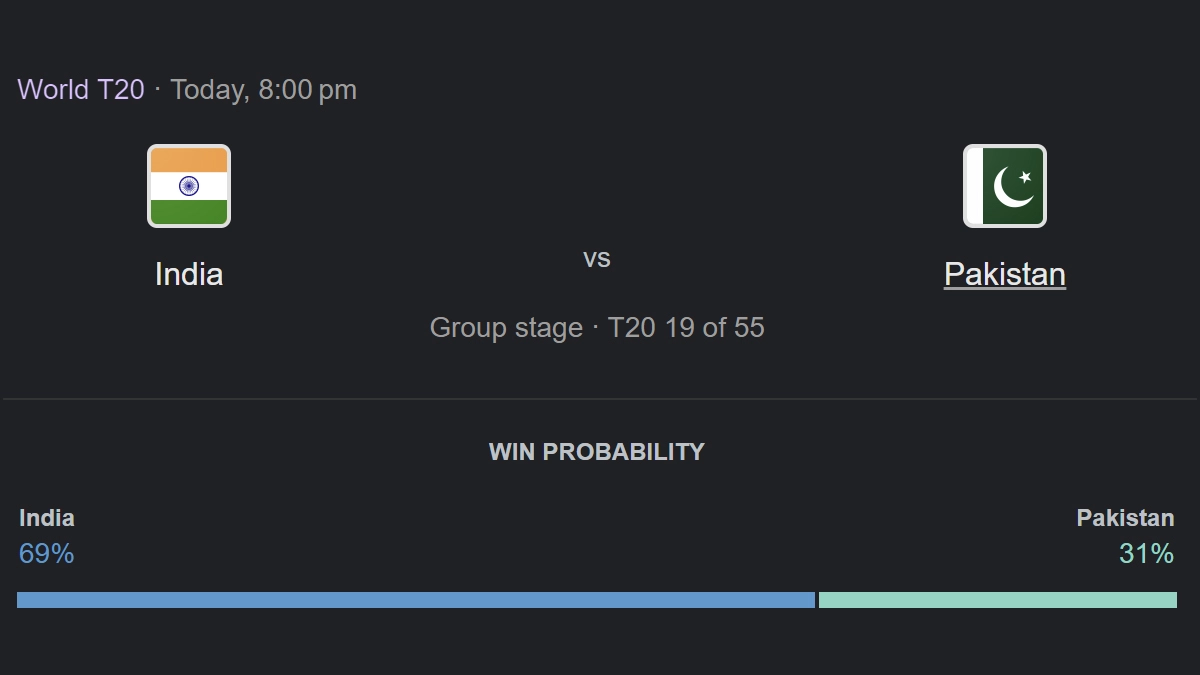Select the India team name under flag
This screenshot has width=1200, height=675.
pos(189,274)
